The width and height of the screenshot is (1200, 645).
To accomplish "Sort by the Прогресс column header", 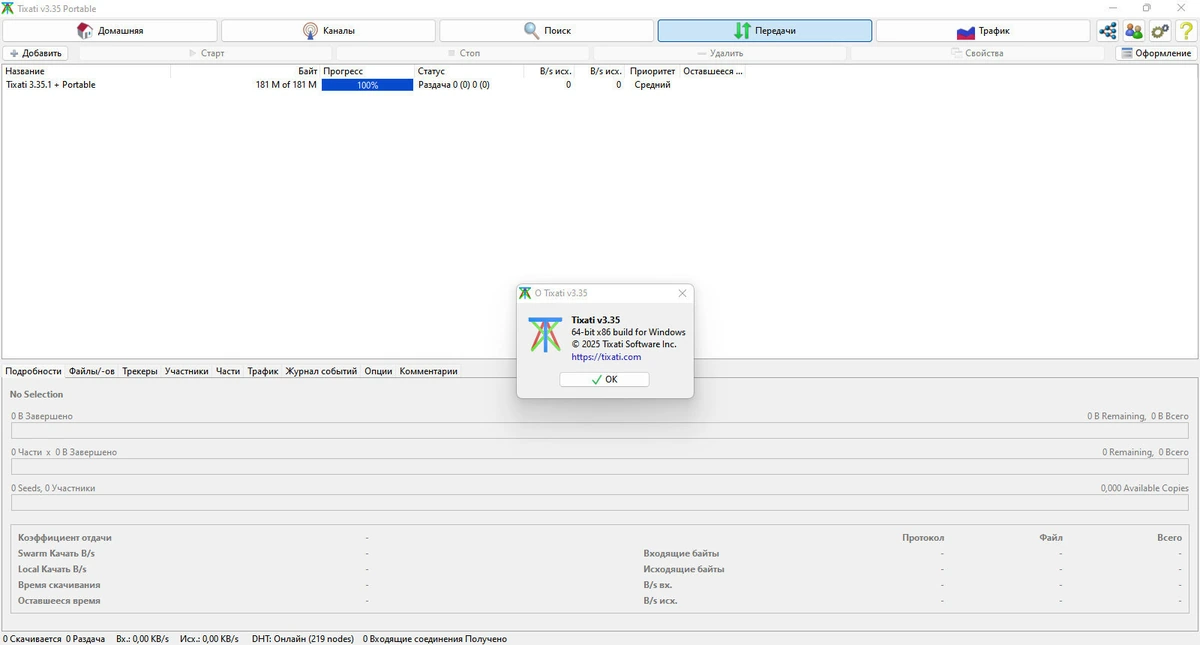I will pos(367,71).
